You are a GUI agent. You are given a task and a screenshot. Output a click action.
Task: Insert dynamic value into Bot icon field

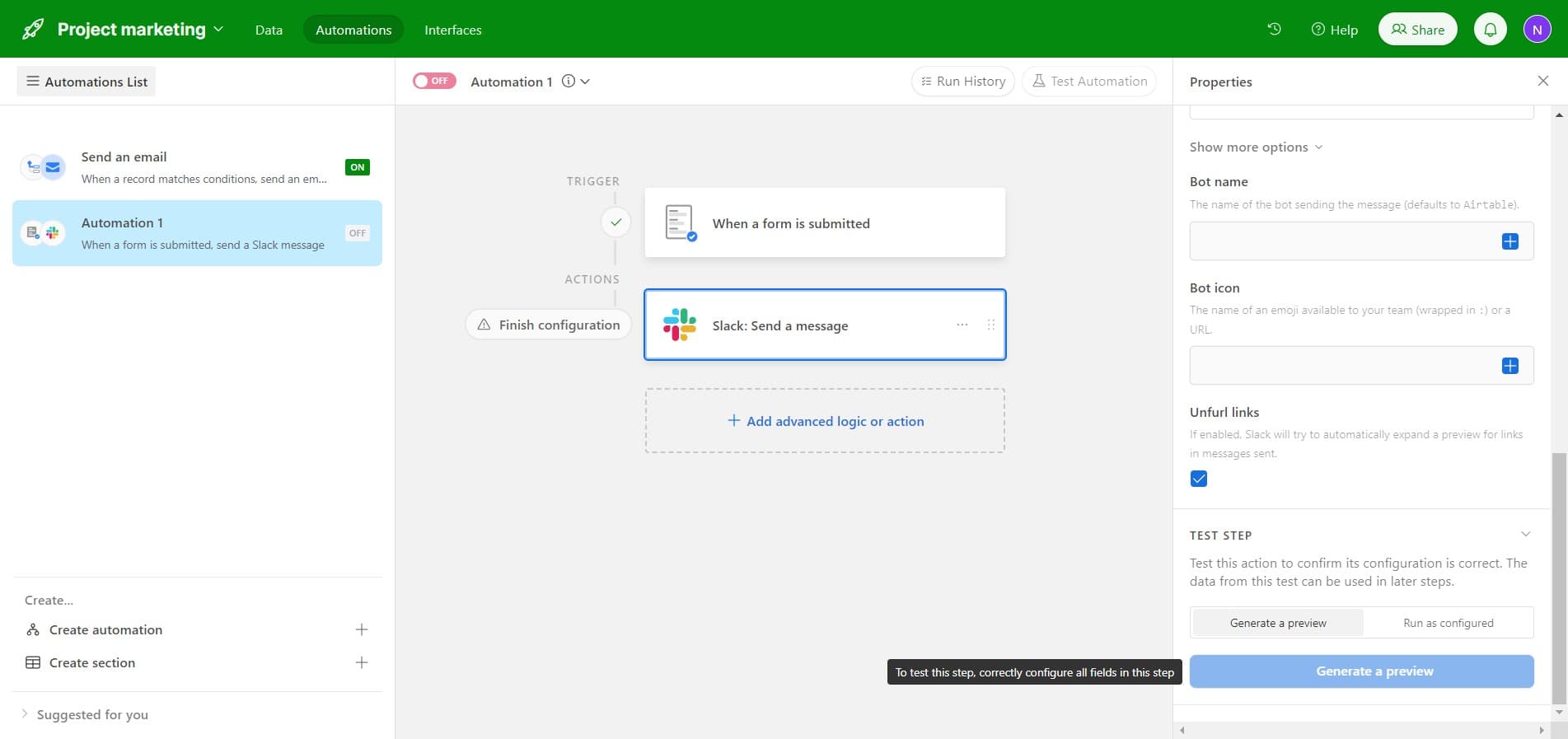click(1509, 366)
